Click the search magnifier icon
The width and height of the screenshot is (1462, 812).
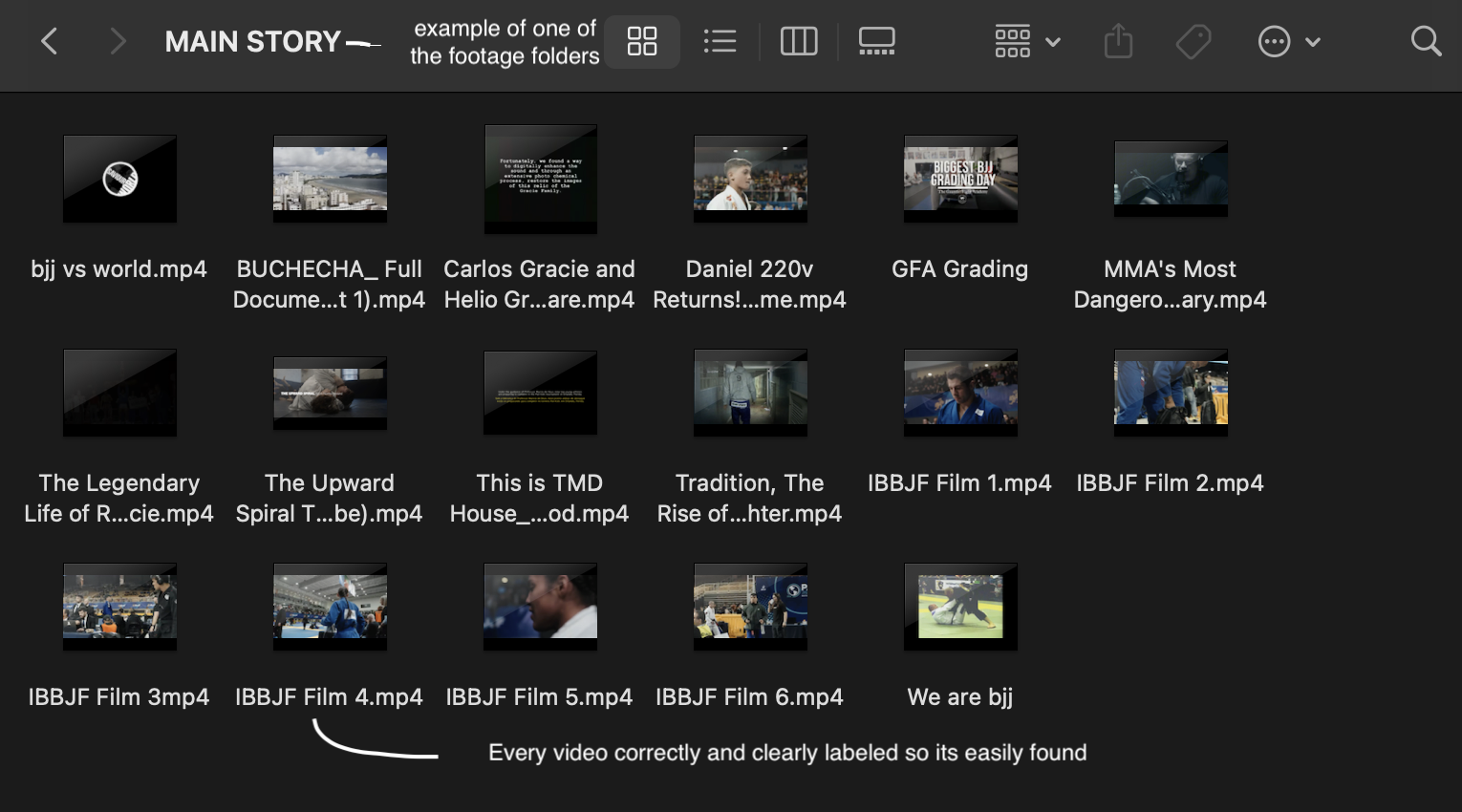click(1426, 41)
